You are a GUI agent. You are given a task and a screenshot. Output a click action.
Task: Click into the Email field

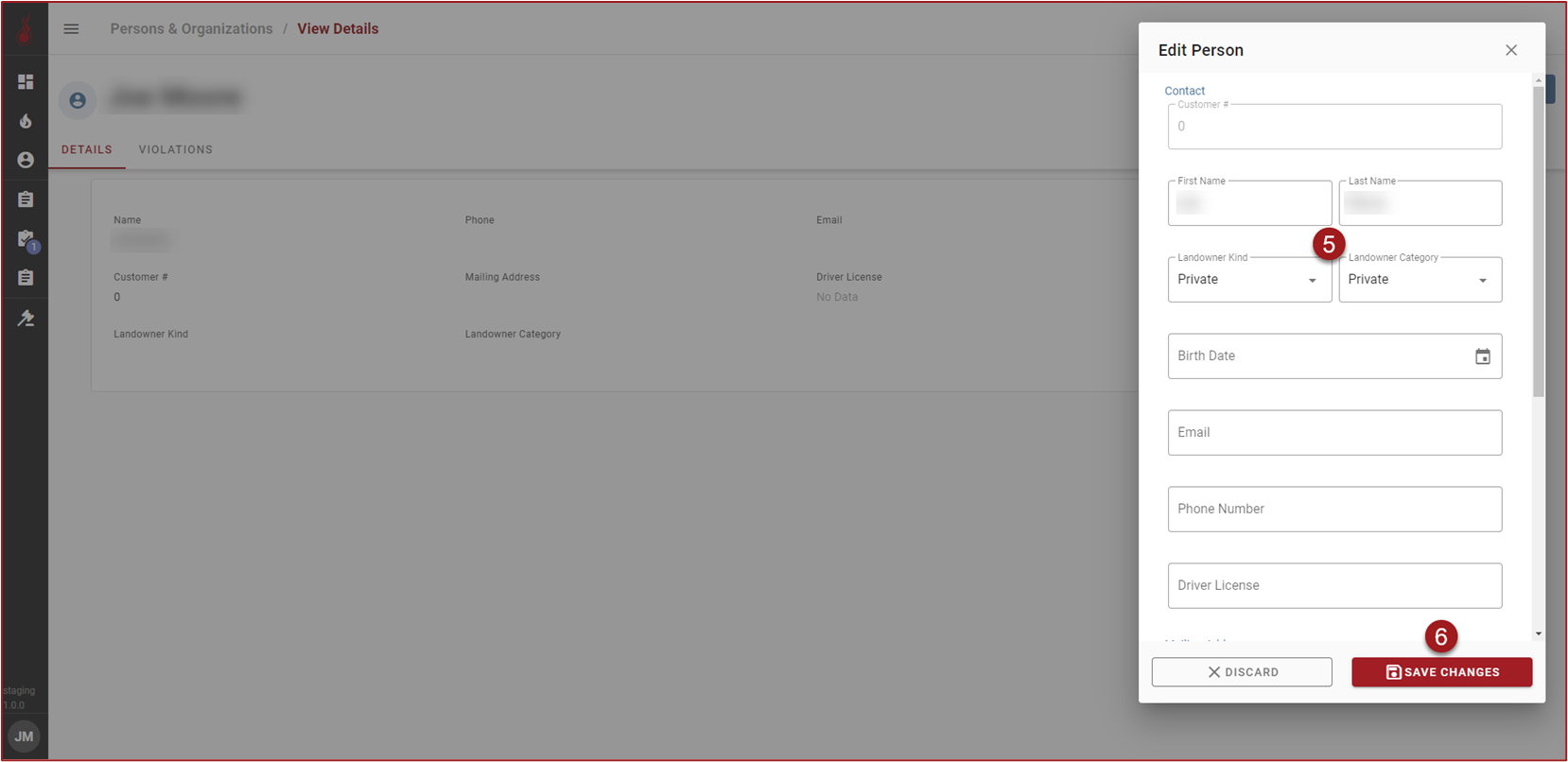1333,433
